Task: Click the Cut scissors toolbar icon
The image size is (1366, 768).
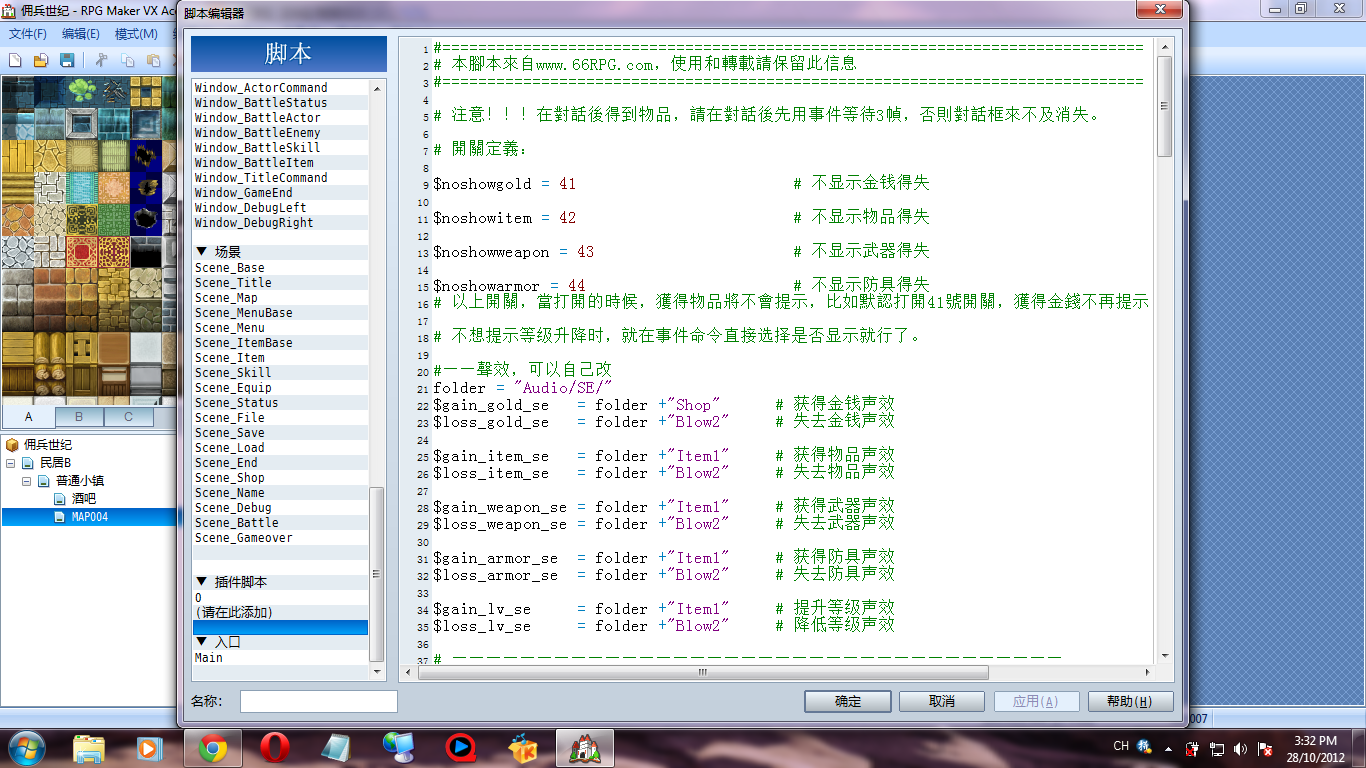Action: point(101,60)
